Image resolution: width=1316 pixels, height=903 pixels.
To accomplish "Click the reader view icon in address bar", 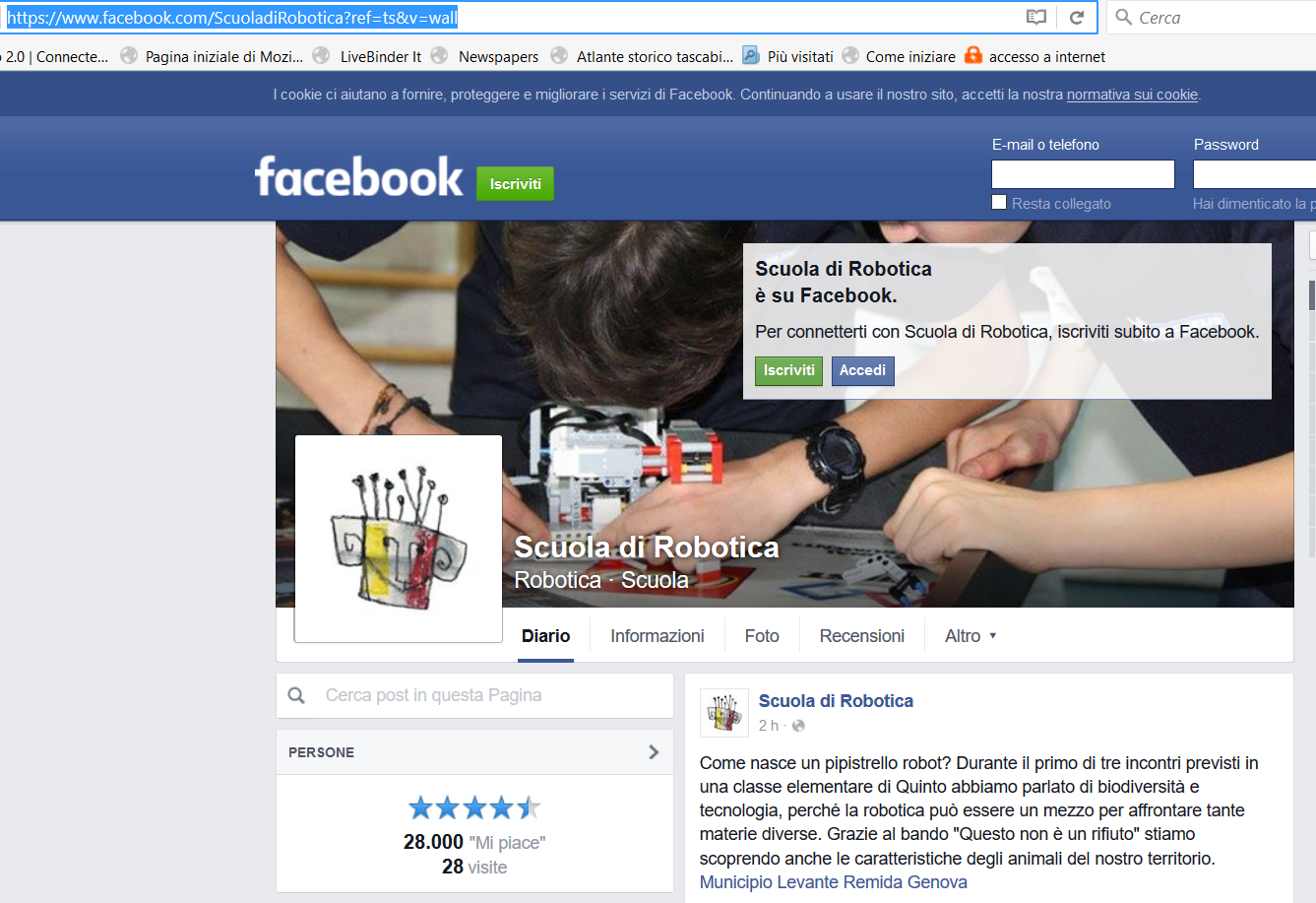I will click(x=1036, y=17).
